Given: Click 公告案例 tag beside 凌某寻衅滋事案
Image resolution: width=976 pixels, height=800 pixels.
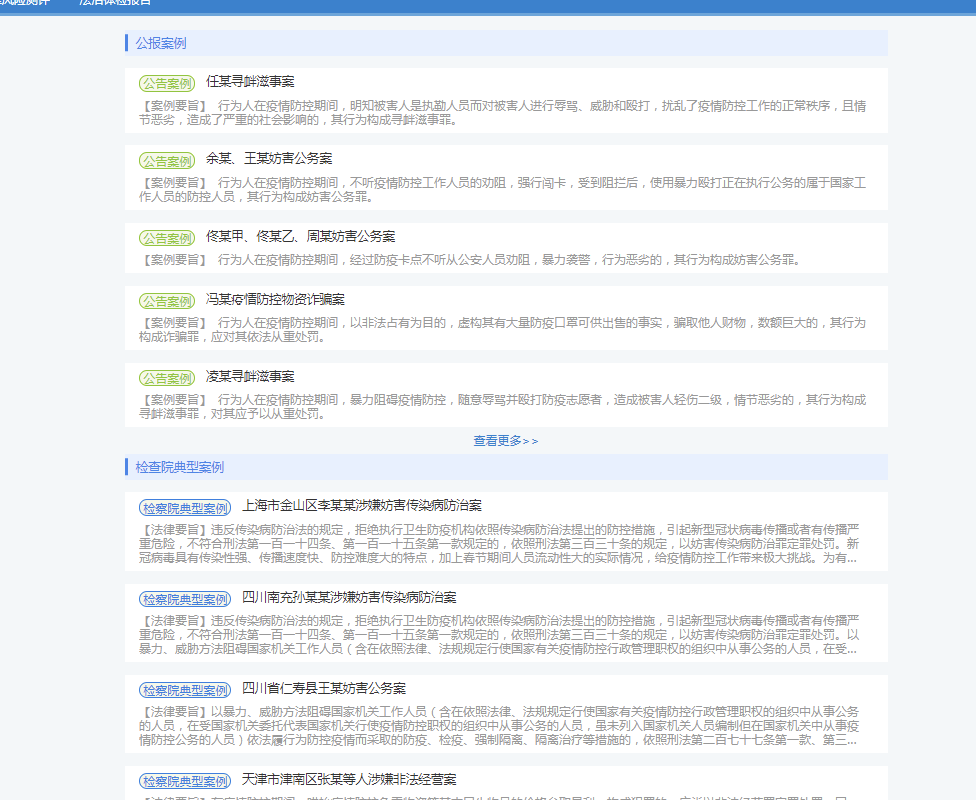Looking at the screenshot, I should coord(167,379).
